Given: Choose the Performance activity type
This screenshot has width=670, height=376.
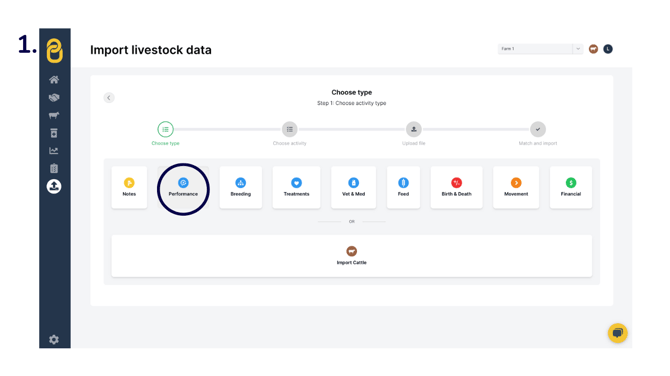Looking at the screenshot, I should tap(183, 187).
